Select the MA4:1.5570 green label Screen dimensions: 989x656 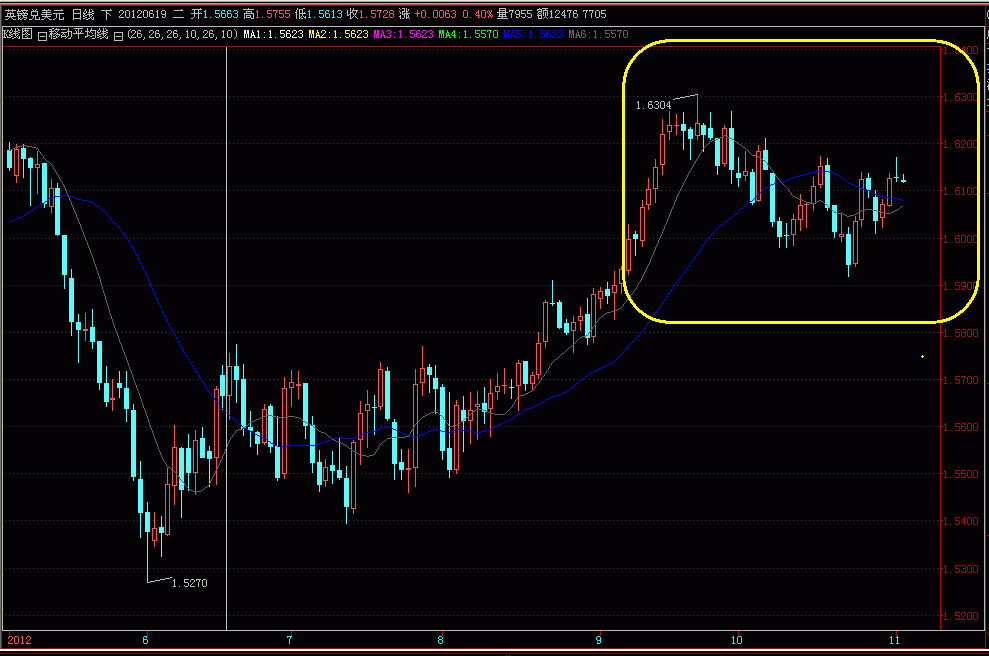469,34
